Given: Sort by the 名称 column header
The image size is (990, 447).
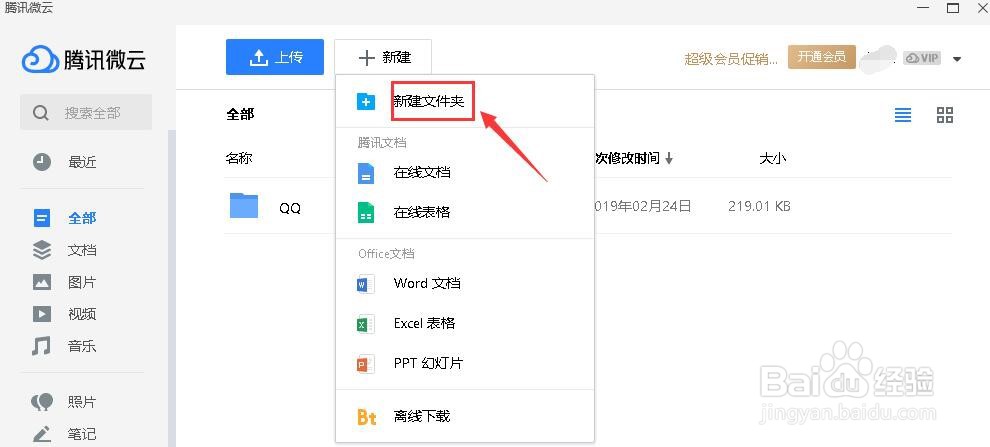Looking at the screenshot, I should pos(239,158).
